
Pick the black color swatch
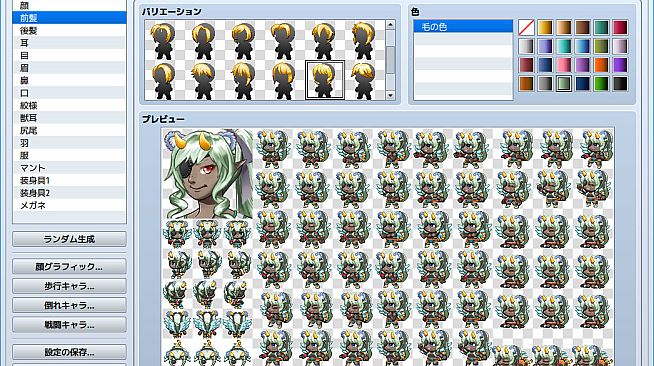(x=620, y=84)
